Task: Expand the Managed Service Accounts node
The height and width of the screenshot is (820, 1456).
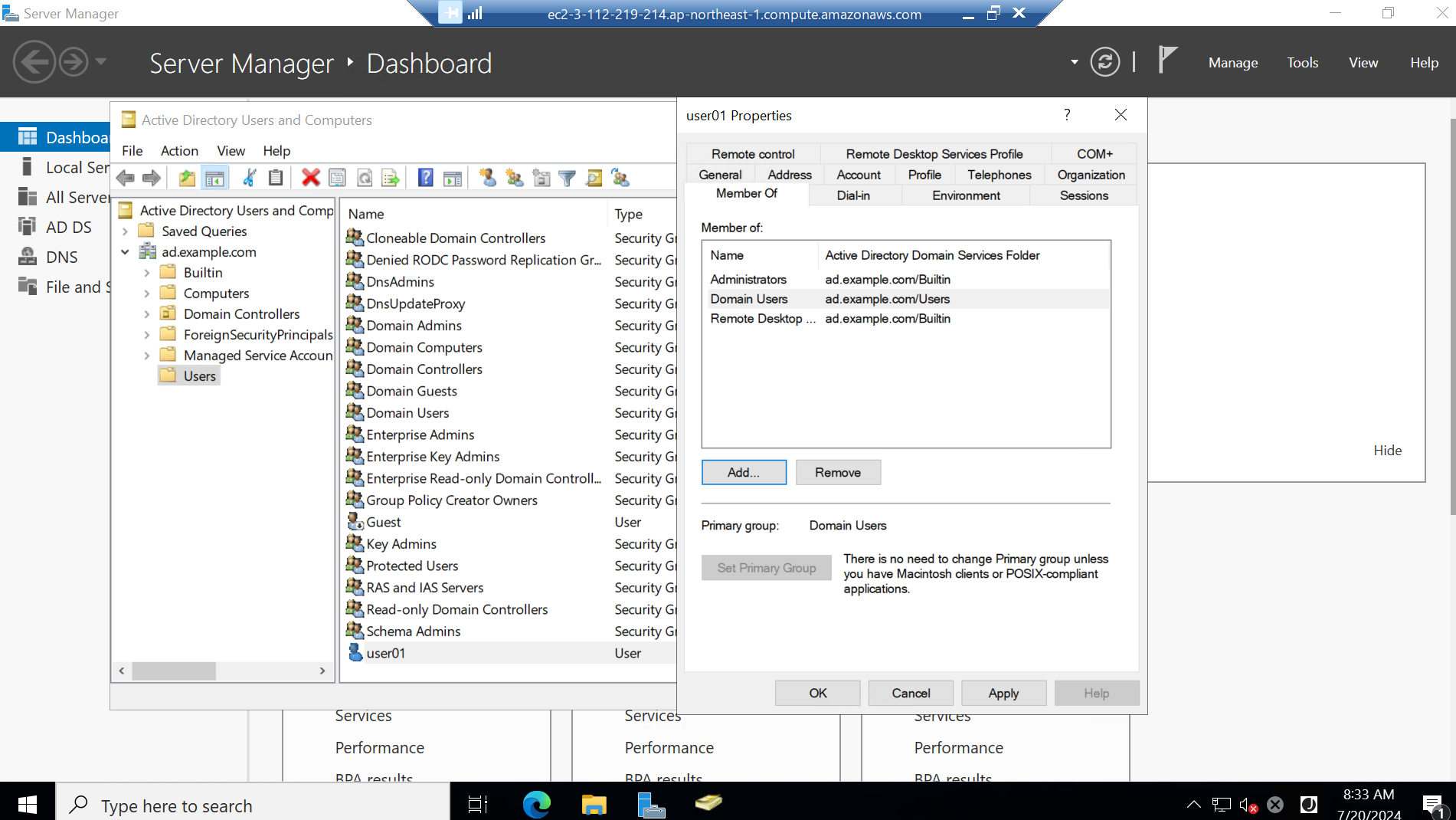Action: pyautogui.click(x=147, y=356)
